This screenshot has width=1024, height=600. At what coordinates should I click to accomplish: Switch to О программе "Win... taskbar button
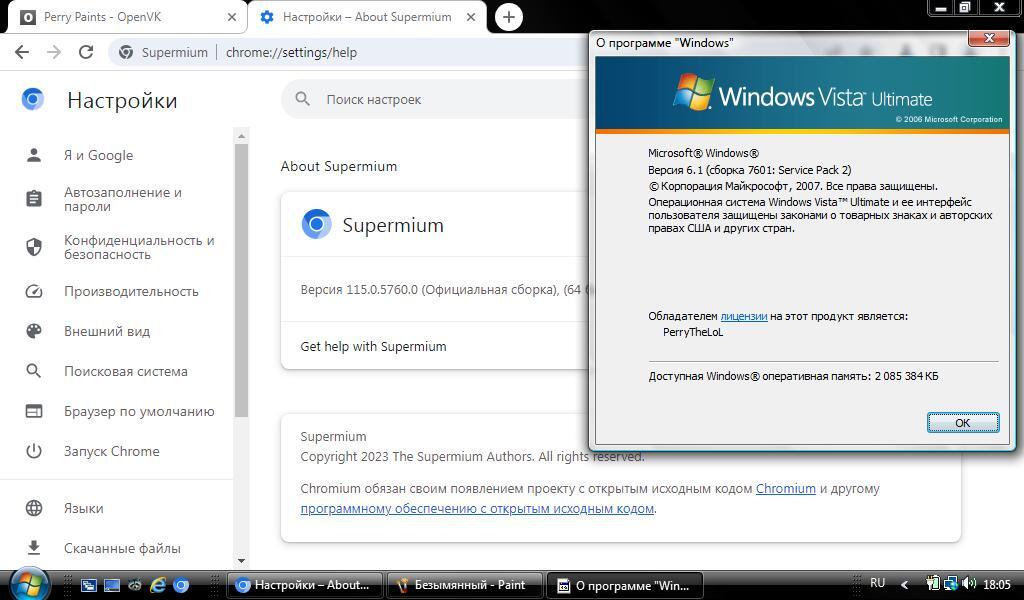pos(624,585)
